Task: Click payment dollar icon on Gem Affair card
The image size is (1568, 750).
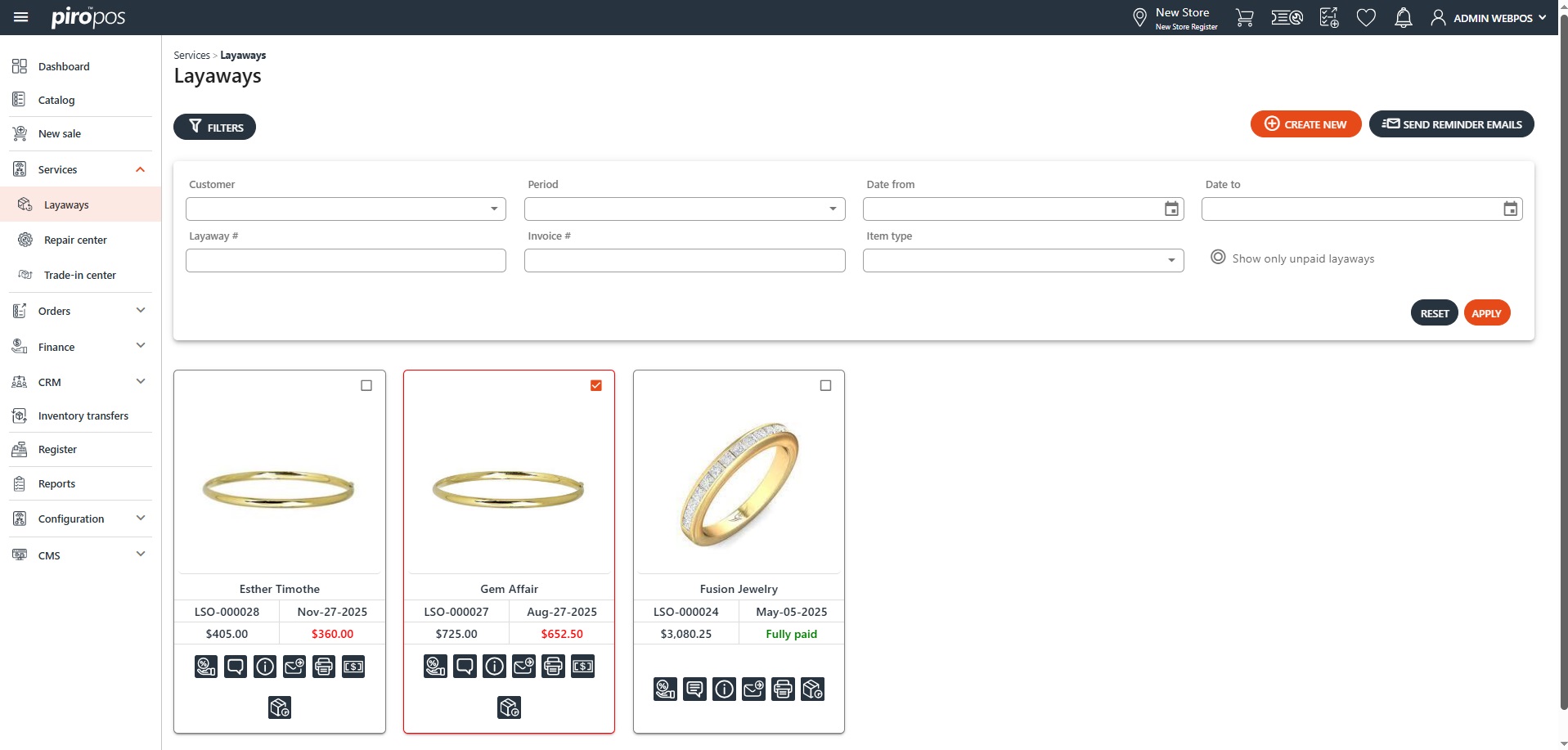Action: pos(582,667)
